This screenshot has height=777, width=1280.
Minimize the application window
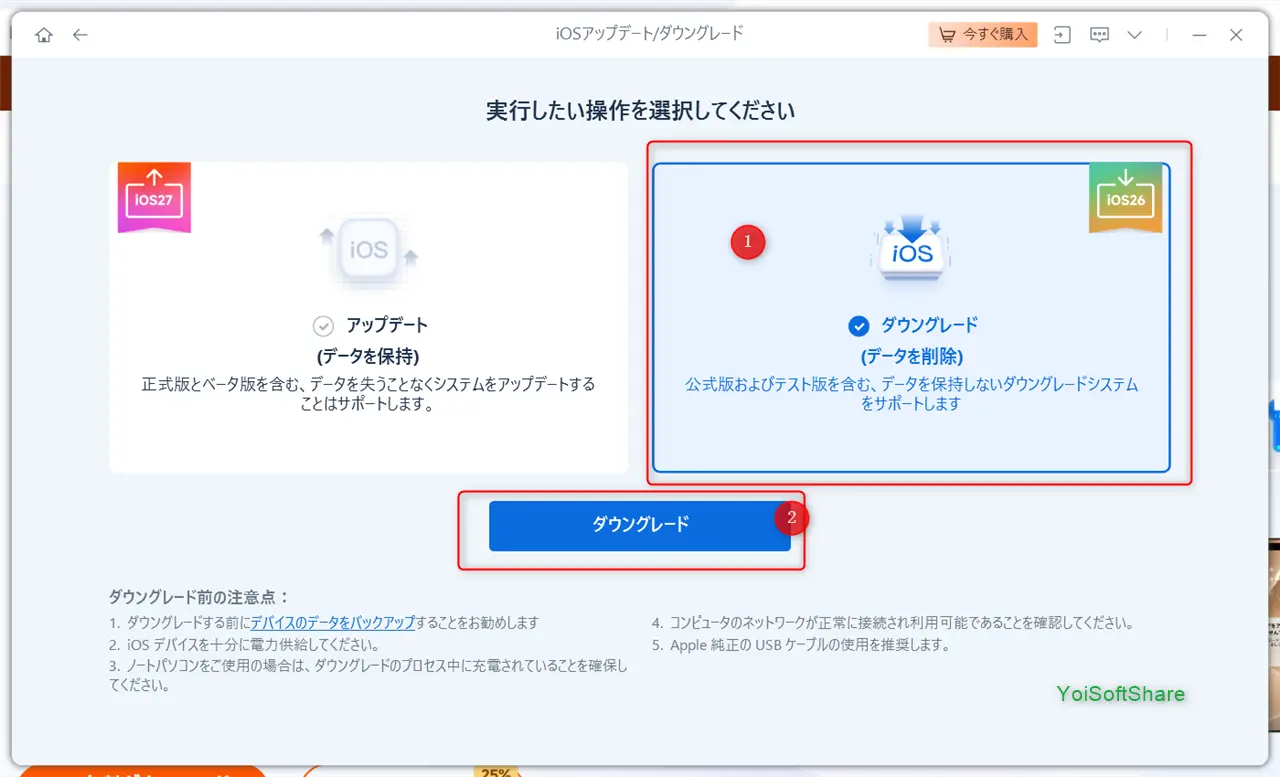coord(1200,35)
